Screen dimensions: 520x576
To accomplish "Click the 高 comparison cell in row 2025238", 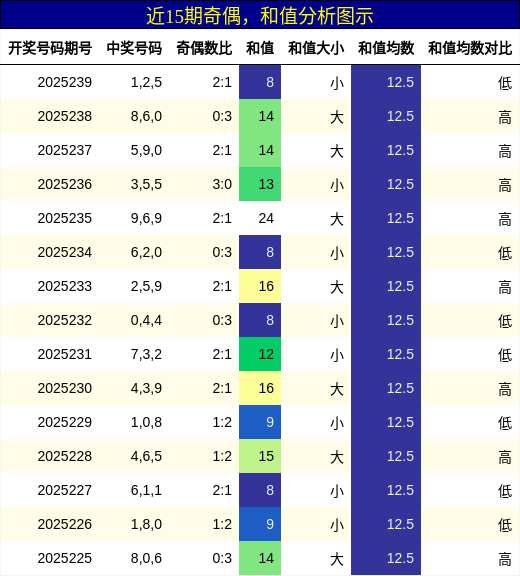I will coord(505,117).
